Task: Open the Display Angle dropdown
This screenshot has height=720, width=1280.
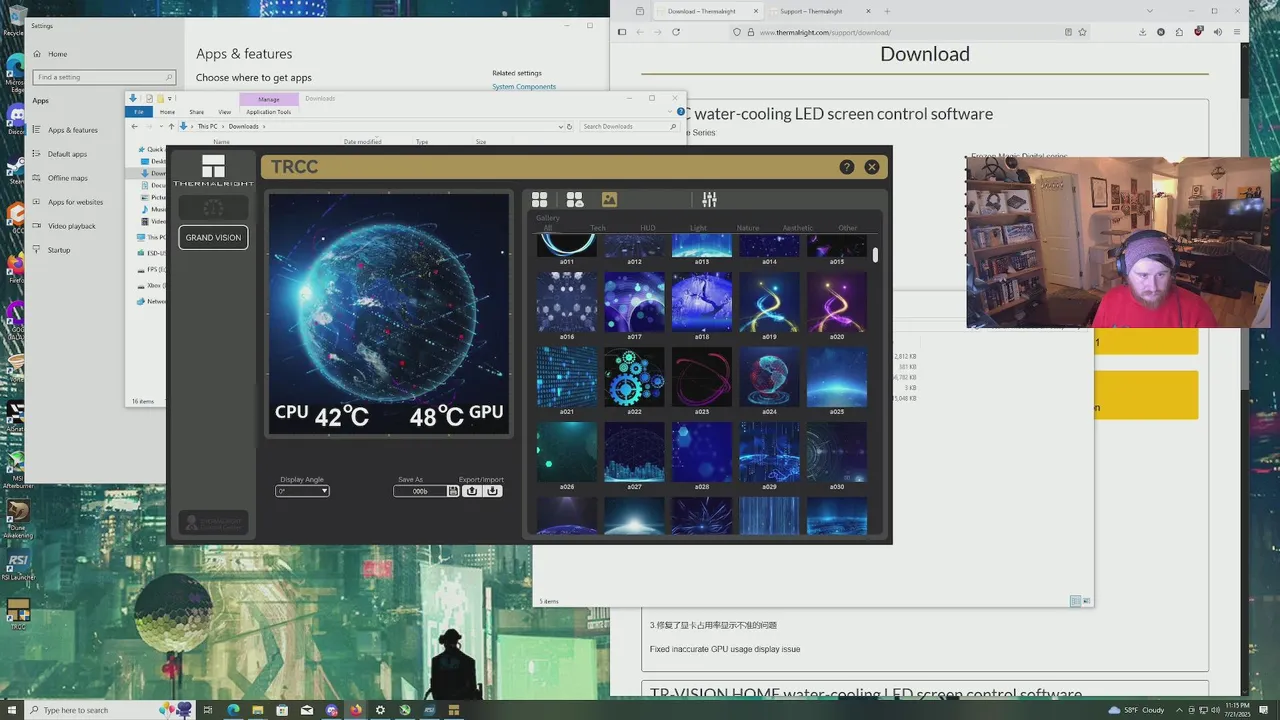Action: coord(302,491)
